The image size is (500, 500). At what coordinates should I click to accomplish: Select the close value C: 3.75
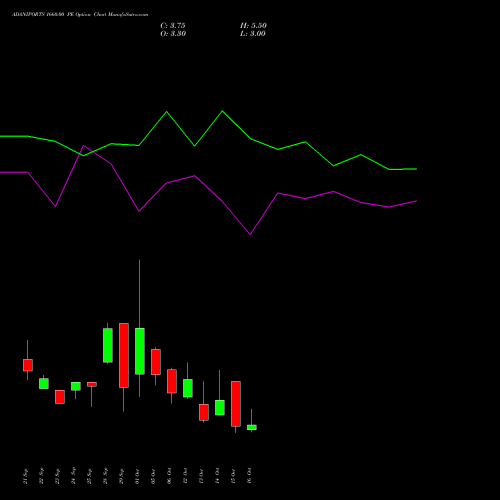pos(173,26)
